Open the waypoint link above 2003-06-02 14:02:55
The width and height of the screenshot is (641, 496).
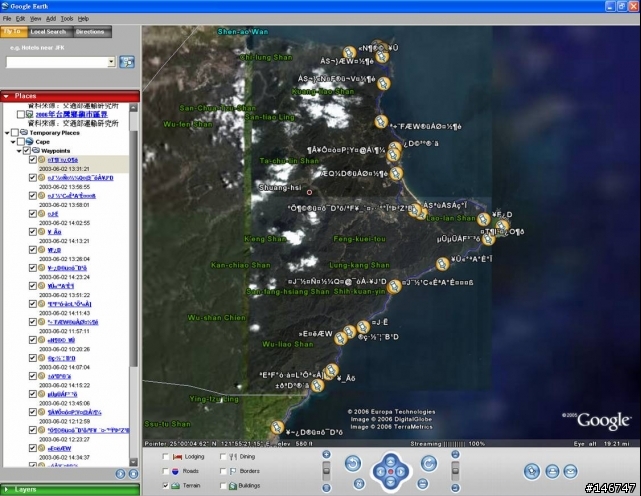[53, 214]
